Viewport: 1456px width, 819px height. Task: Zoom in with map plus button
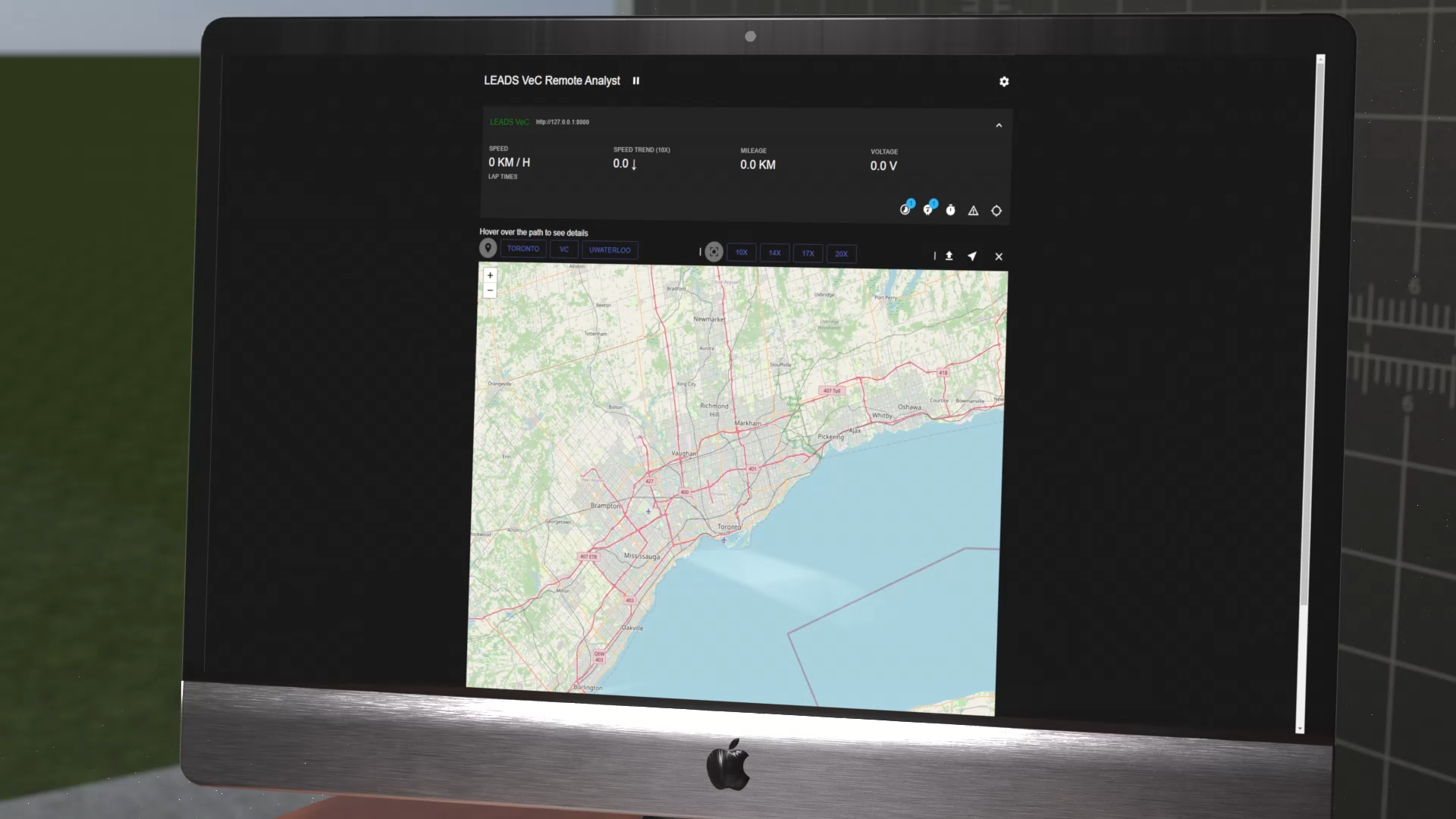pos(490,275)
